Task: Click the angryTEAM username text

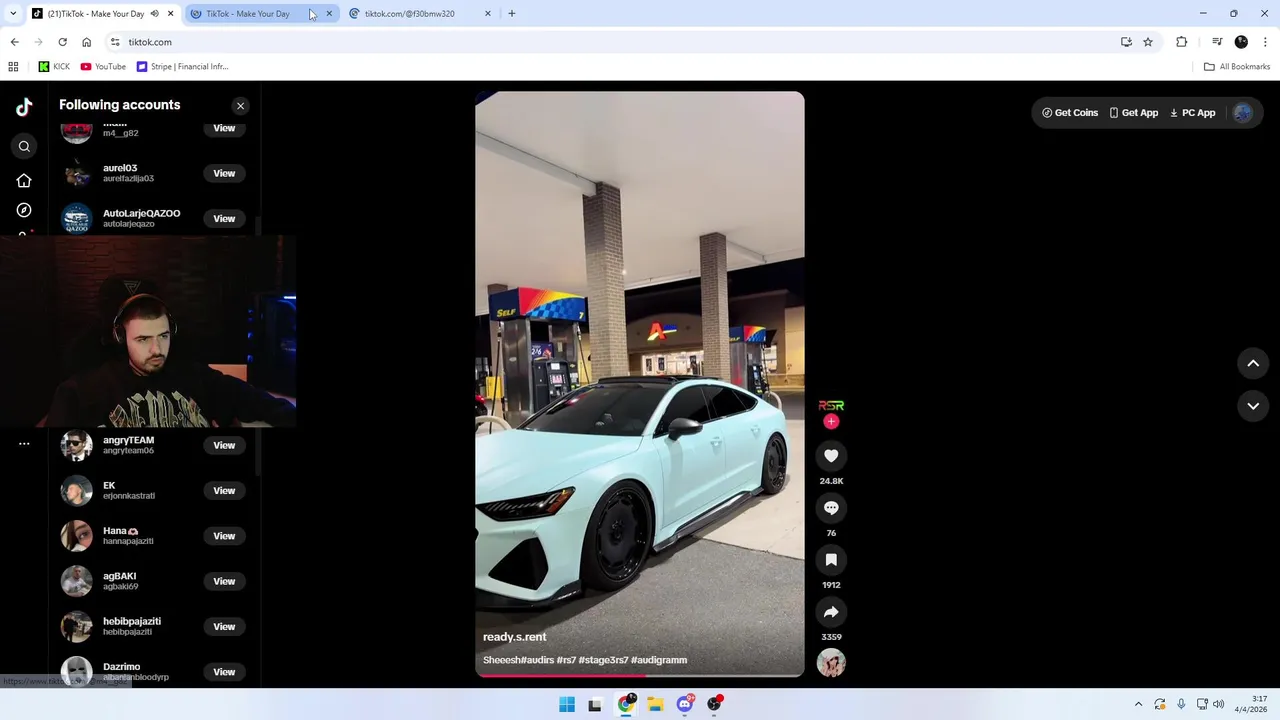Action: pos(128,440)
